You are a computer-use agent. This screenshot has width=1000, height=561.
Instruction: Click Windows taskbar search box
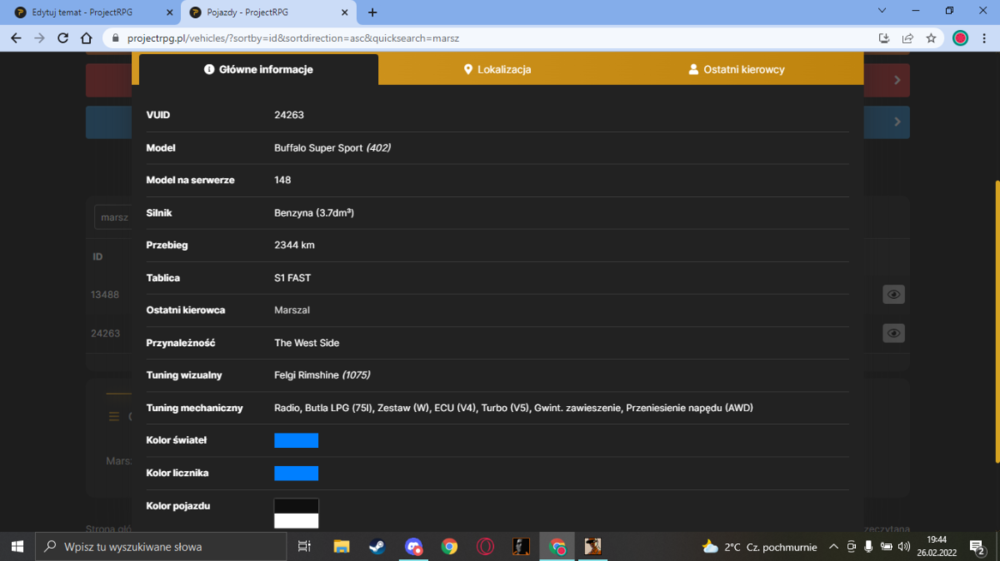(x=161, y=546)
